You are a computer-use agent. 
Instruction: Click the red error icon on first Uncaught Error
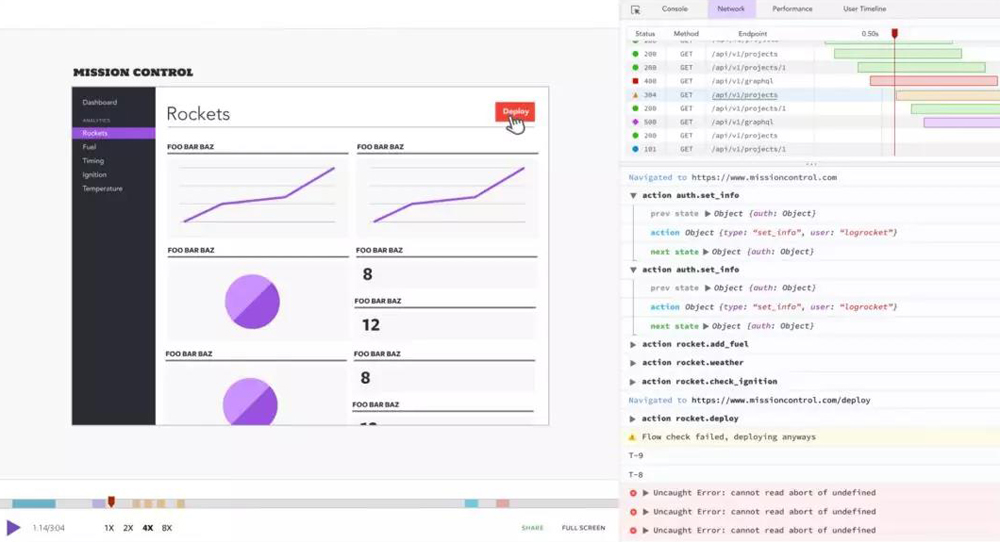pos(632,493)
